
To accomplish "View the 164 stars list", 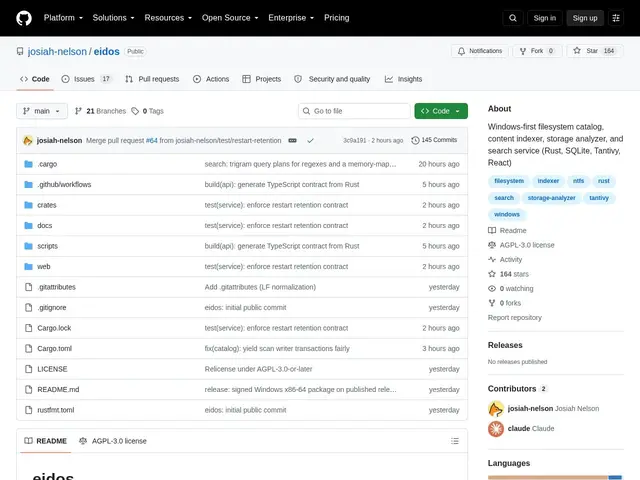I will tap(508, 274).
